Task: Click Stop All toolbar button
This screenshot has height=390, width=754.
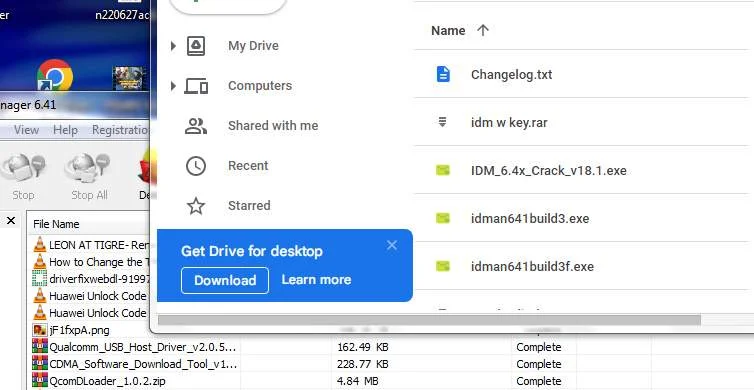Action: tap(88, 176)
